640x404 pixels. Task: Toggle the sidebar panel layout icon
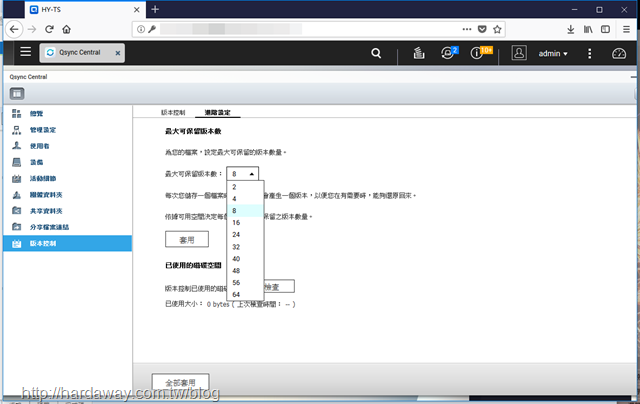pyautogui.click(x=17, y=93)
